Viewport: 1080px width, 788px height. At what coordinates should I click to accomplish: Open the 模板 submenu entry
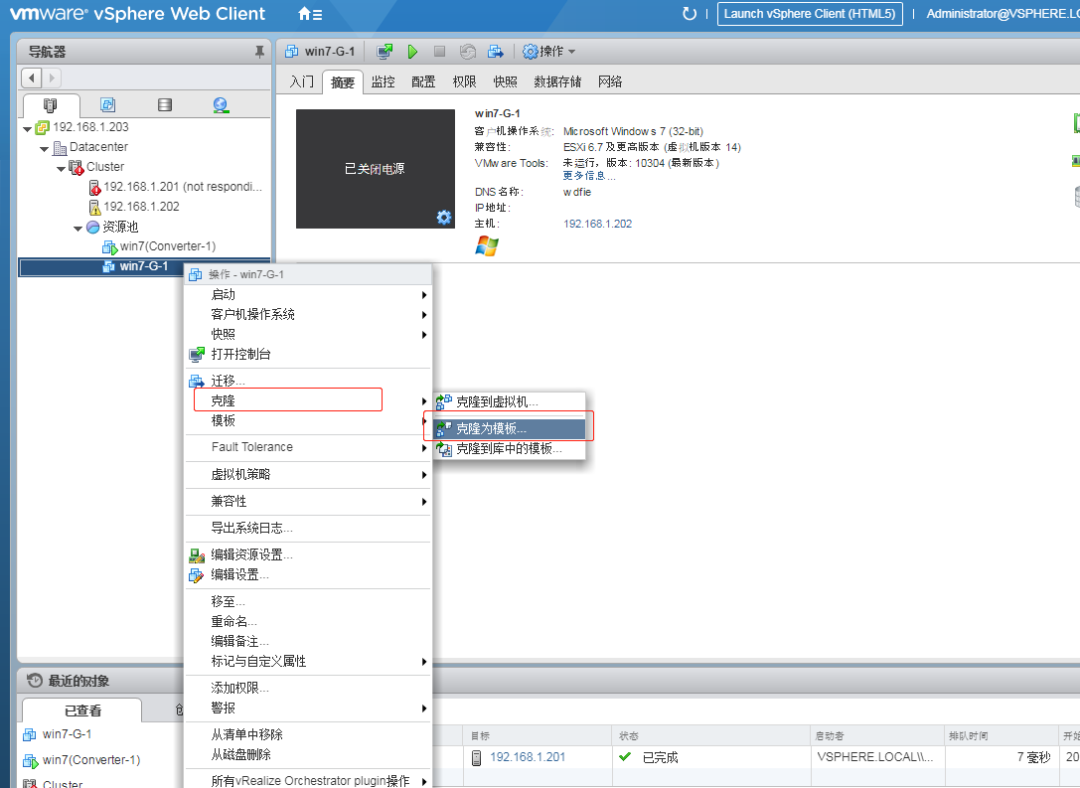[308, 421]
